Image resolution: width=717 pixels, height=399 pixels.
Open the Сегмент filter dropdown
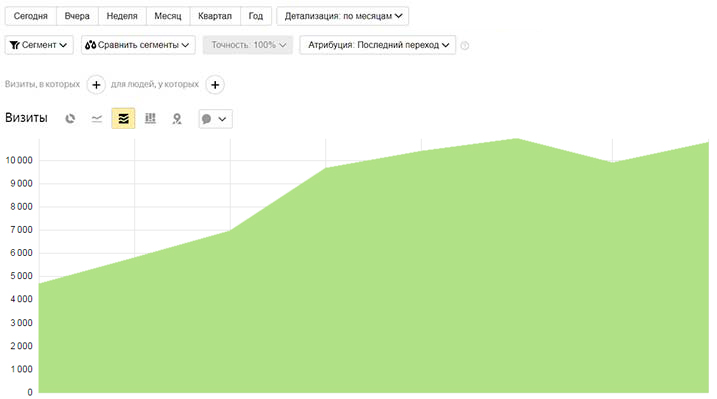pyautogui.click(x=39, y=45)
